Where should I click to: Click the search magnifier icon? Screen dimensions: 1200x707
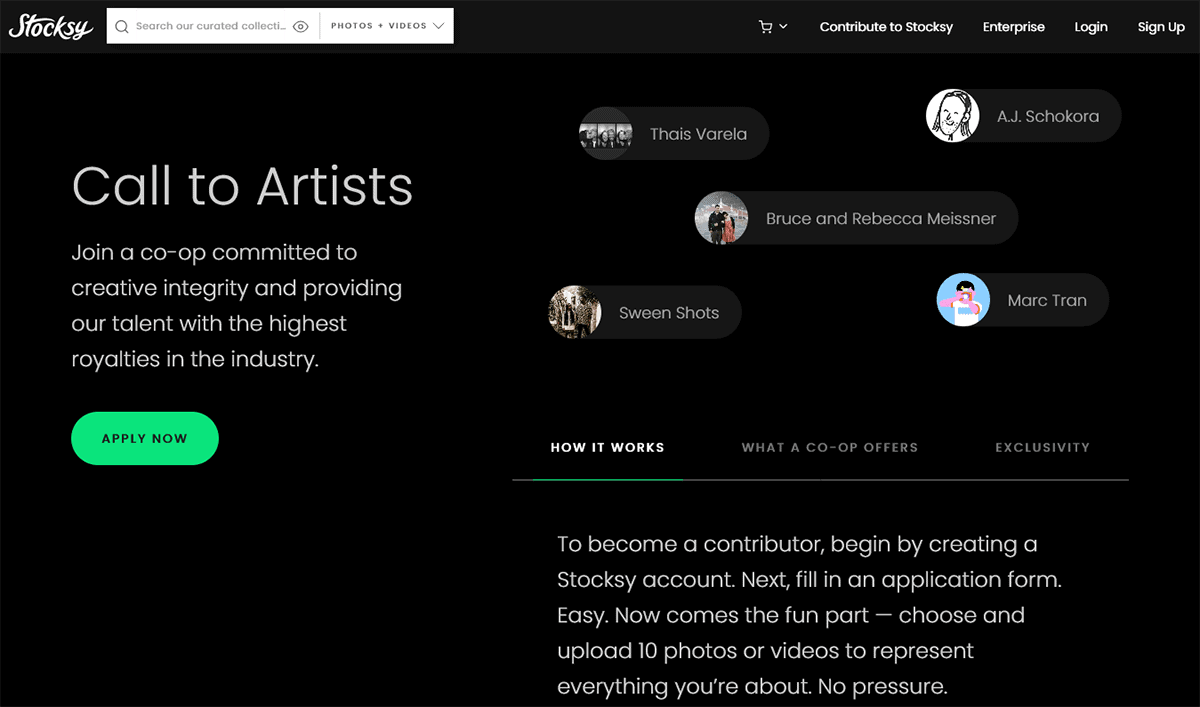[122, 26]
